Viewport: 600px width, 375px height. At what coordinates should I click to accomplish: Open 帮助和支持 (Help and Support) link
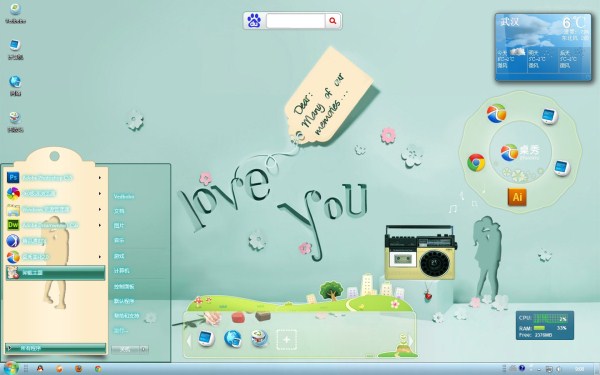127,316
